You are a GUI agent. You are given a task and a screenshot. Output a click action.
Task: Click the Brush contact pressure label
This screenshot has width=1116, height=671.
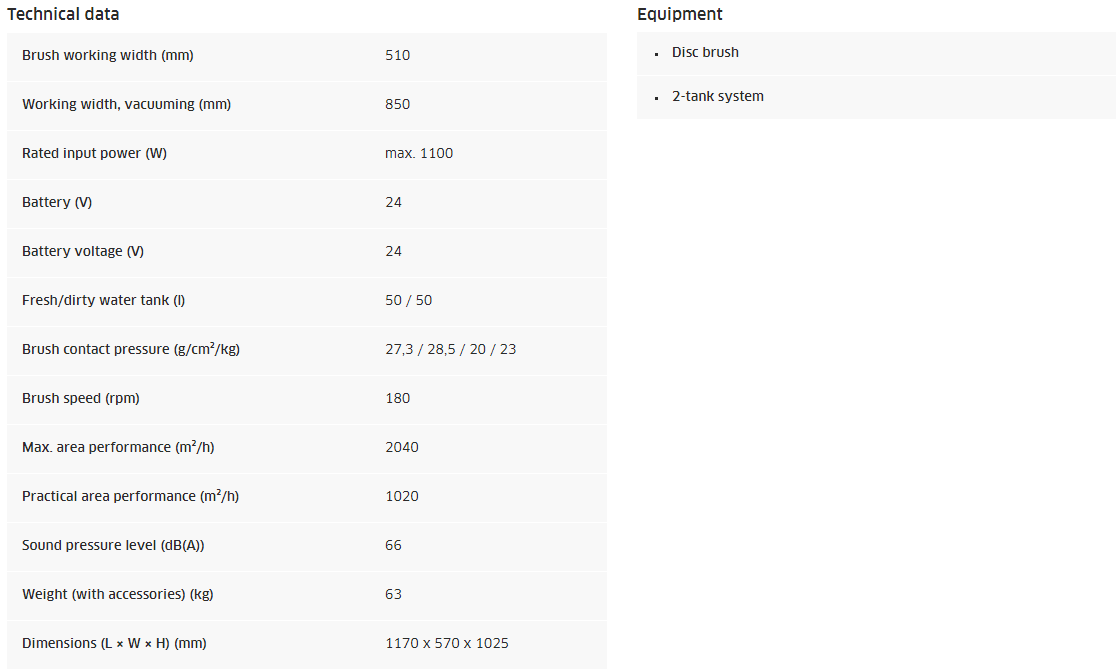click(x=131, y=349)
